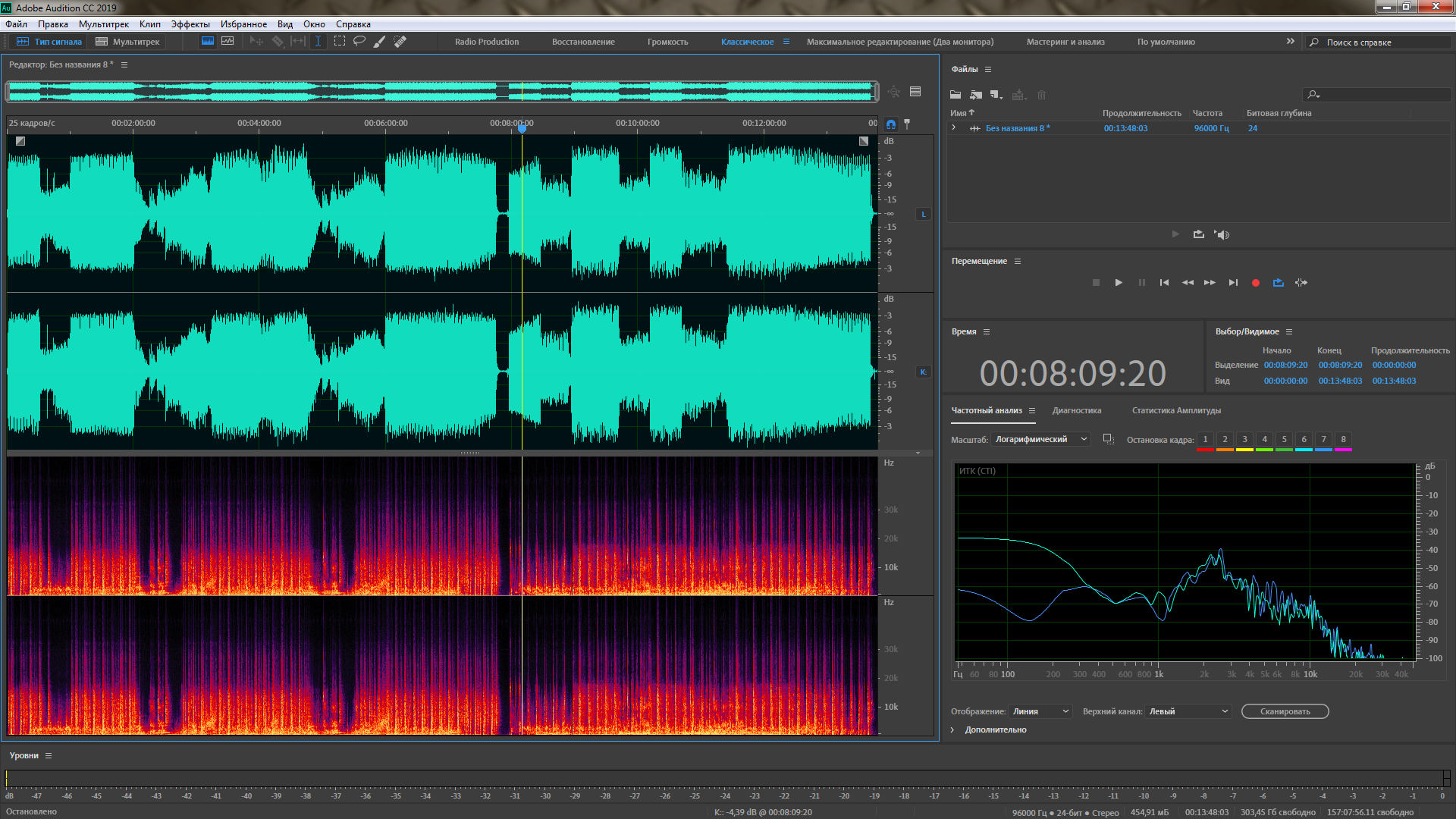Viewport: 1456px width, 819px height.
Task: Select the Marquee Selection tool
Action: 340,42
